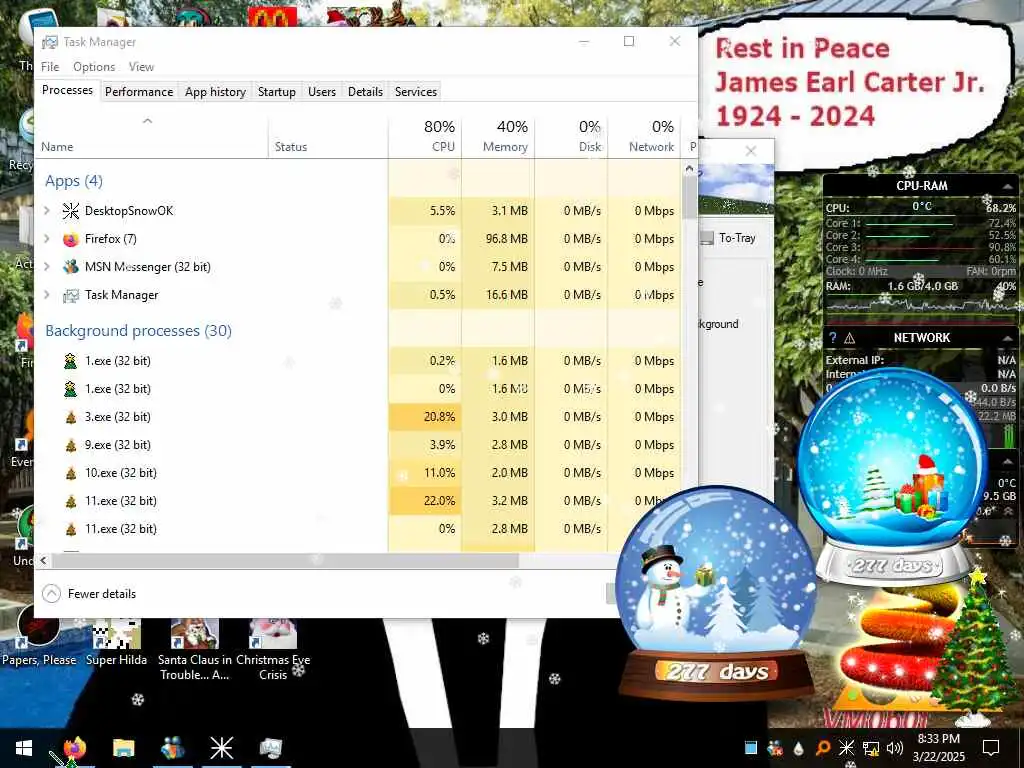
Task: Click Fewer details button
Action: coord(89,594)
